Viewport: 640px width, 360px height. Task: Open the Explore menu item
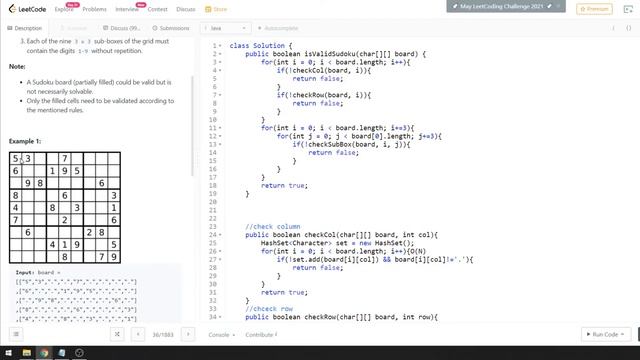coord(64,9)
